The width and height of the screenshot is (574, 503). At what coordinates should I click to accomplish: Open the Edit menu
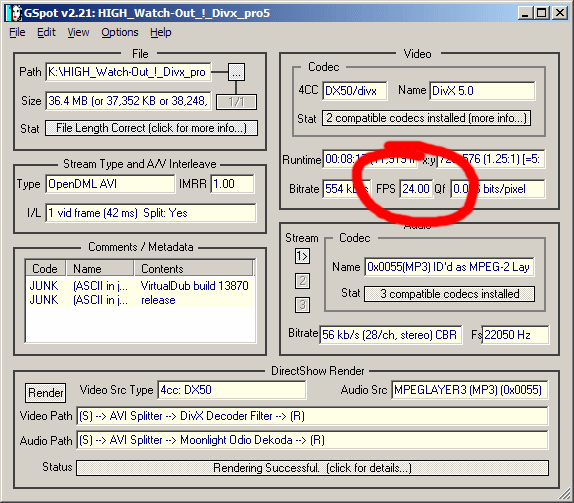coord(46,33)
